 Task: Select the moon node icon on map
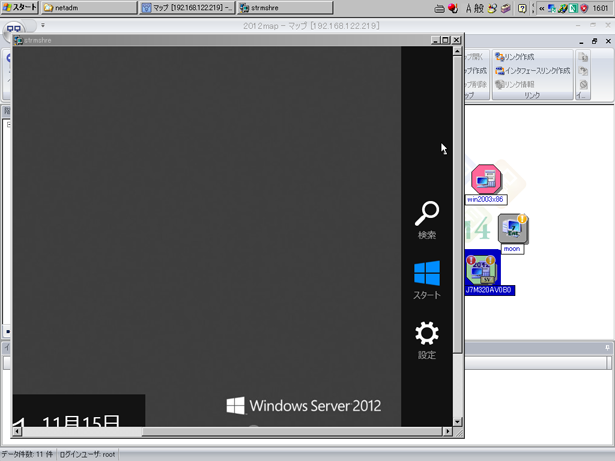point(513,229)
